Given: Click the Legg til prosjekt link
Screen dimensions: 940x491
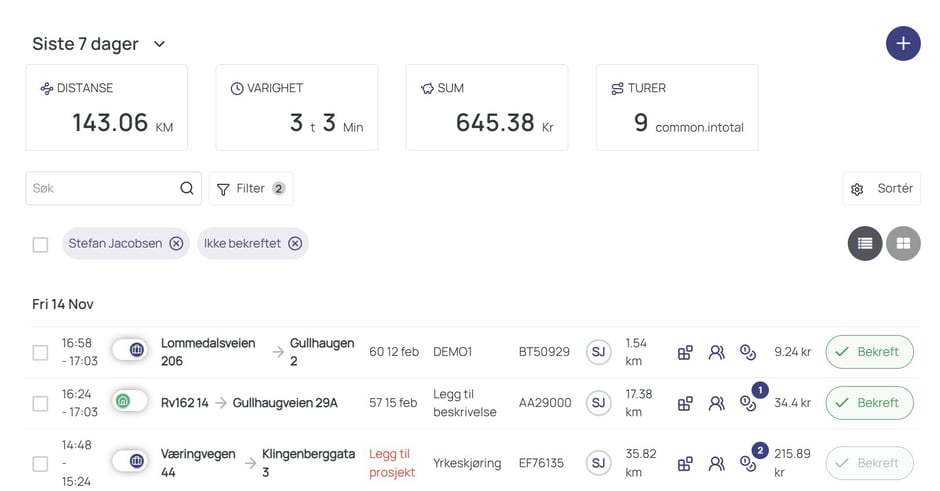Looking at the screenshot, I should click(392, 463).
